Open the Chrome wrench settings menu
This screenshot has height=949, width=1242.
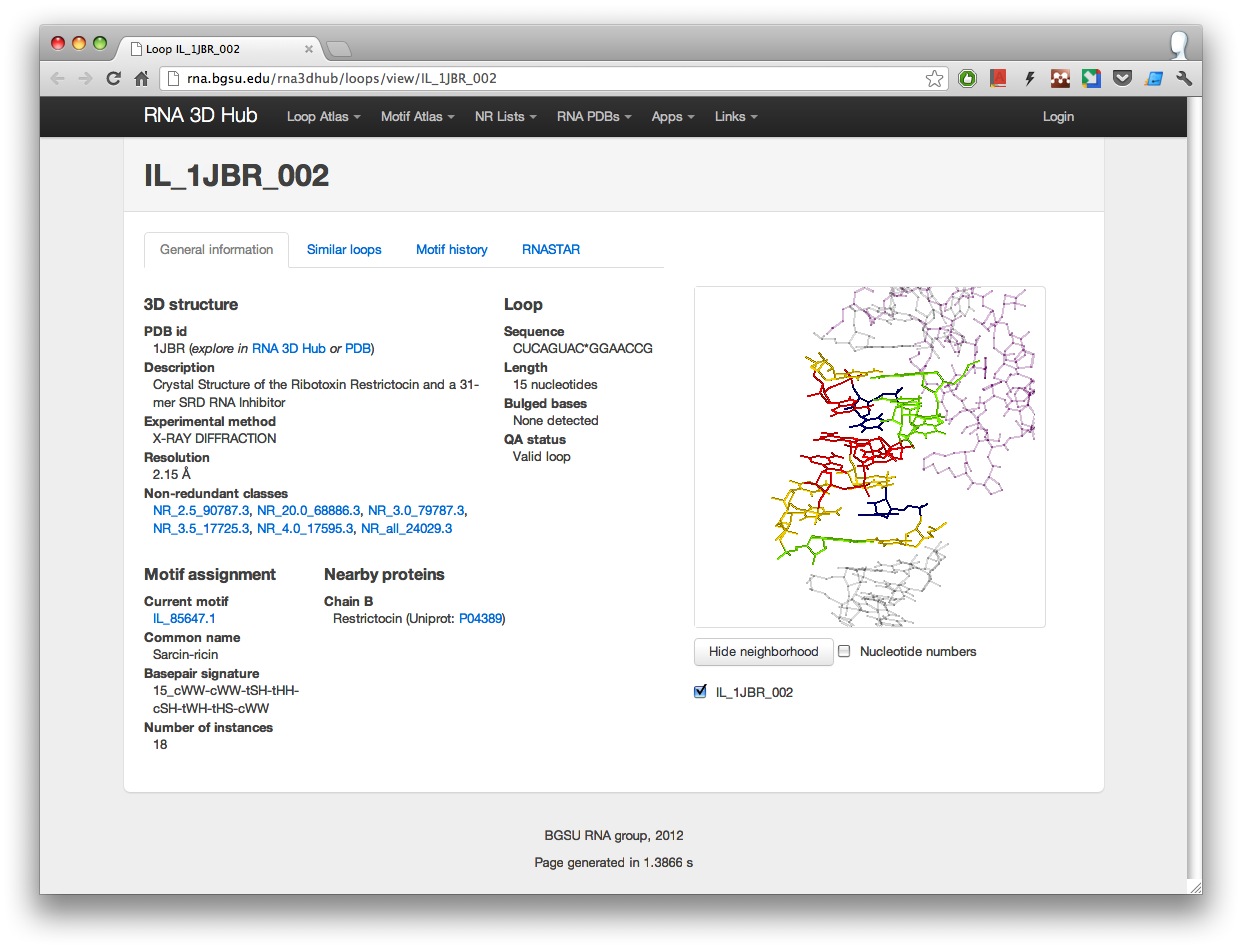coord(1184,79)
